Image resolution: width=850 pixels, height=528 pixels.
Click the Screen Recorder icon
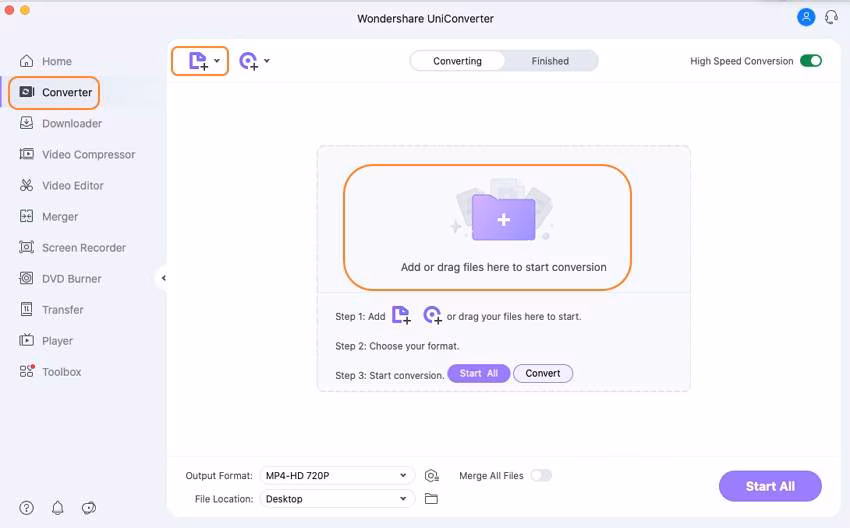tap(26, 247)
